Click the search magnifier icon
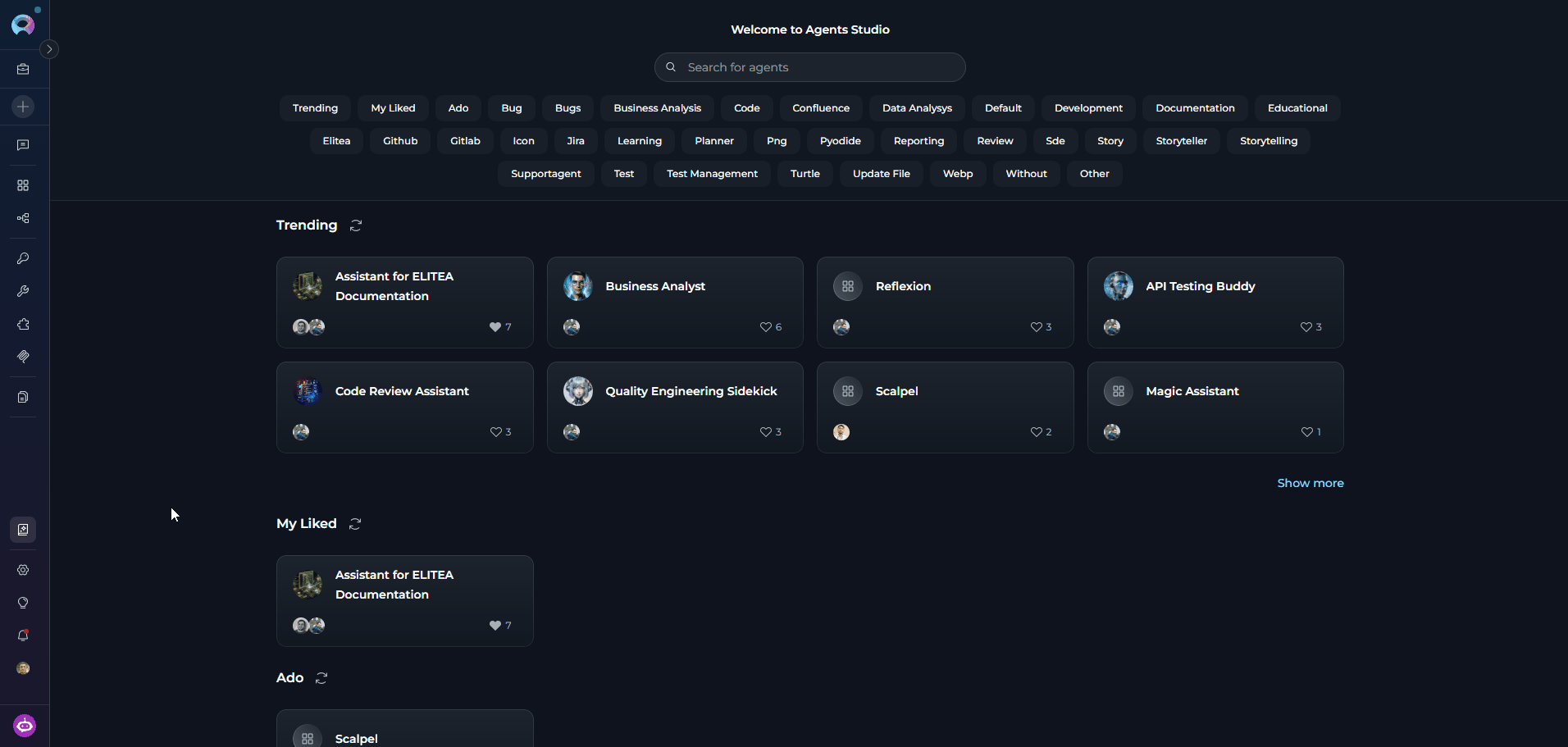This screenshot has height=747, width=1568. [671, 67]
